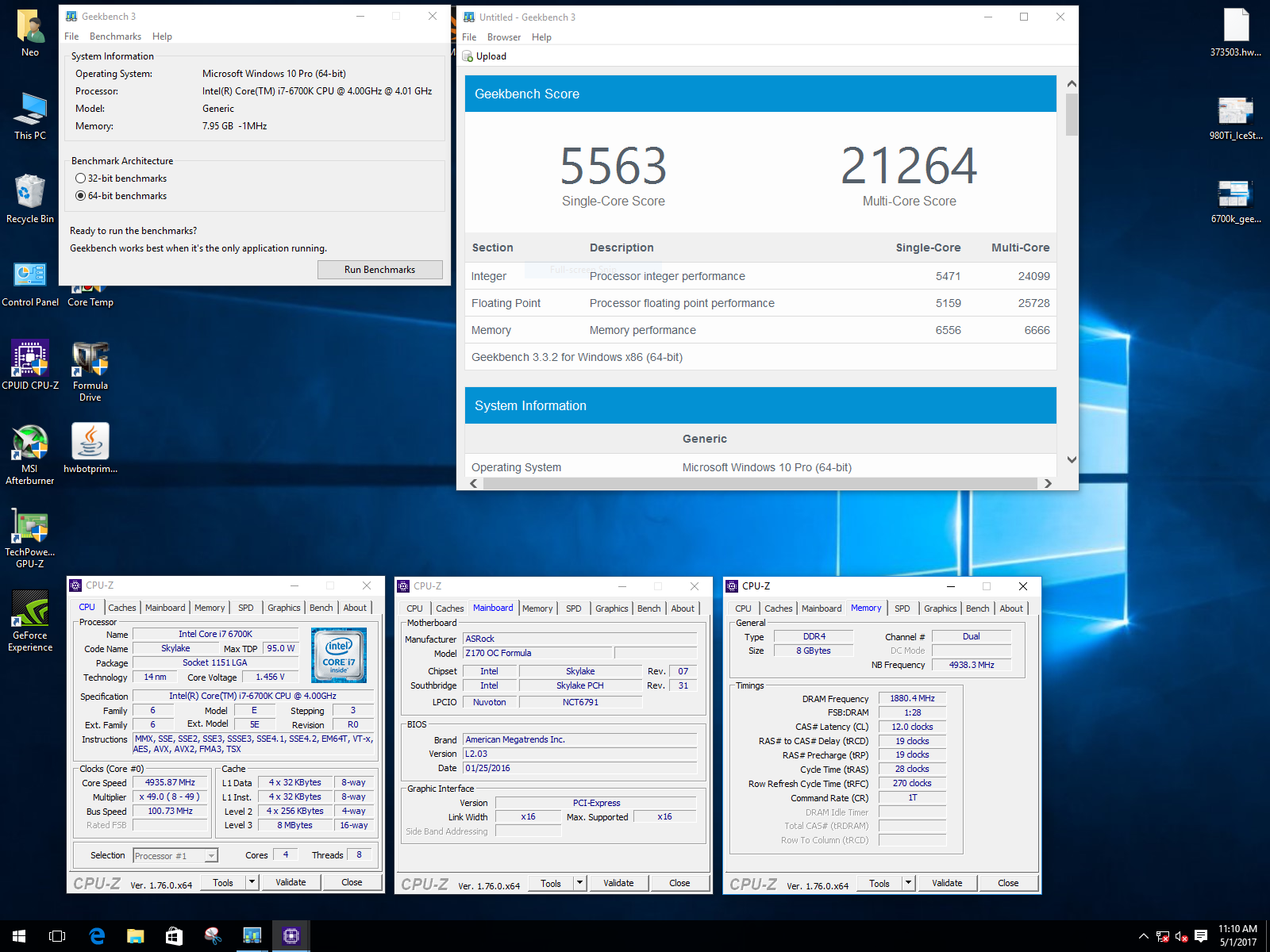
Task: Open the 6700k_gee desktop file
Action: pyautogui.click(x=1236, y=200)
